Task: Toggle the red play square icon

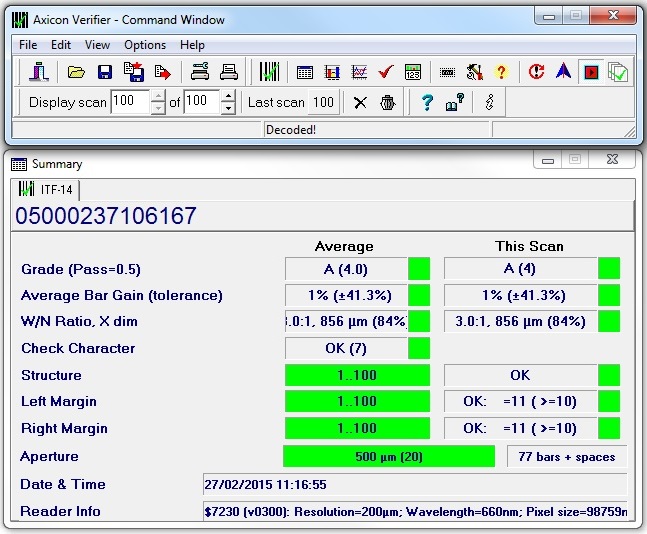Action: tap(591, 72)
